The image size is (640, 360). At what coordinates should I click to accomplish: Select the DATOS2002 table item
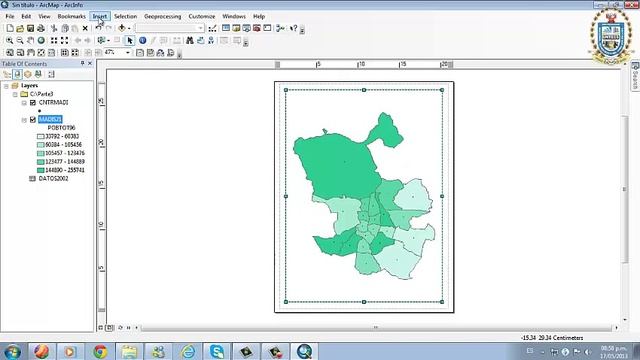click(53, 179)
